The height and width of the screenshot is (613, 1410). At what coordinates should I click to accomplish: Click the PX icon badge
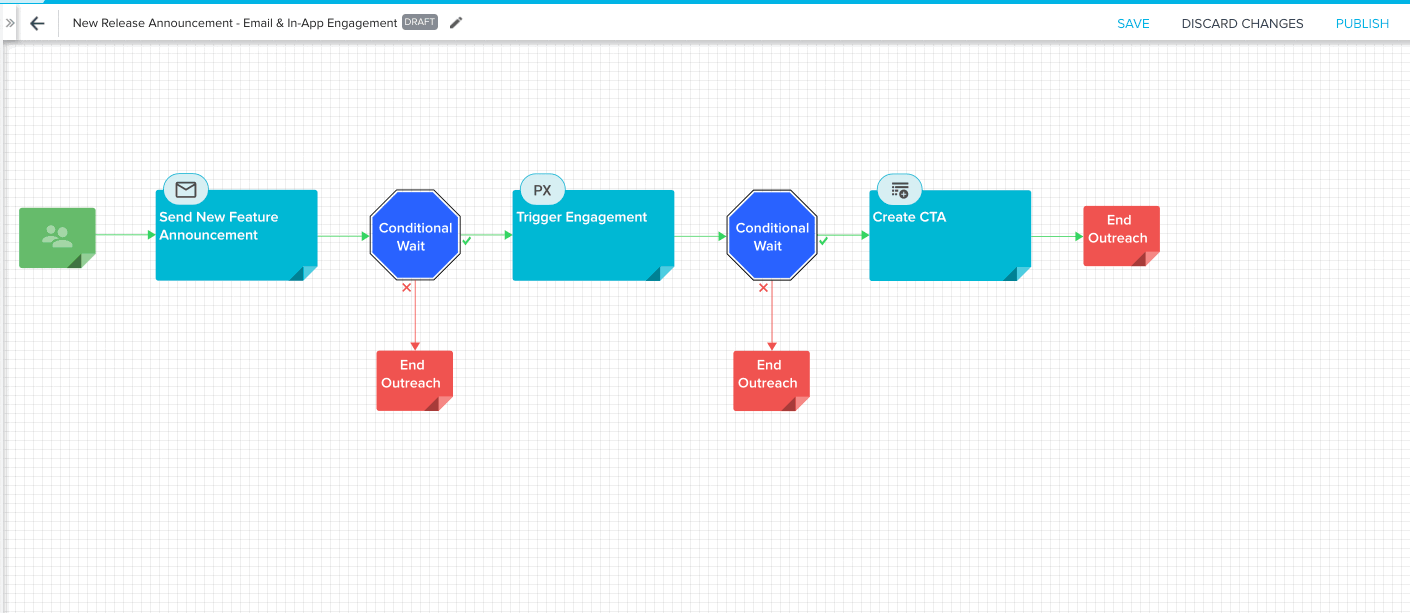tap(542, 190)
